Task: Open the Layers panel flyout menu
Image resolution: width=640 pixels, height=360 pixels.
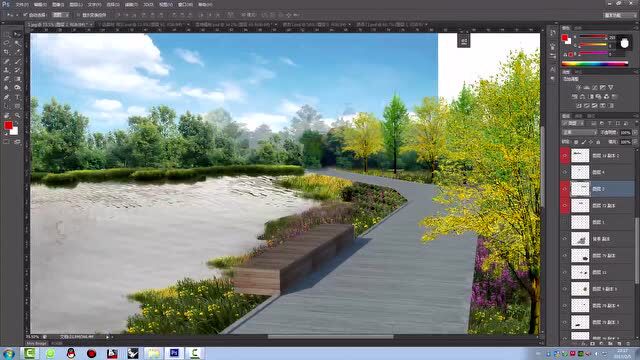Action: [636, 116]
